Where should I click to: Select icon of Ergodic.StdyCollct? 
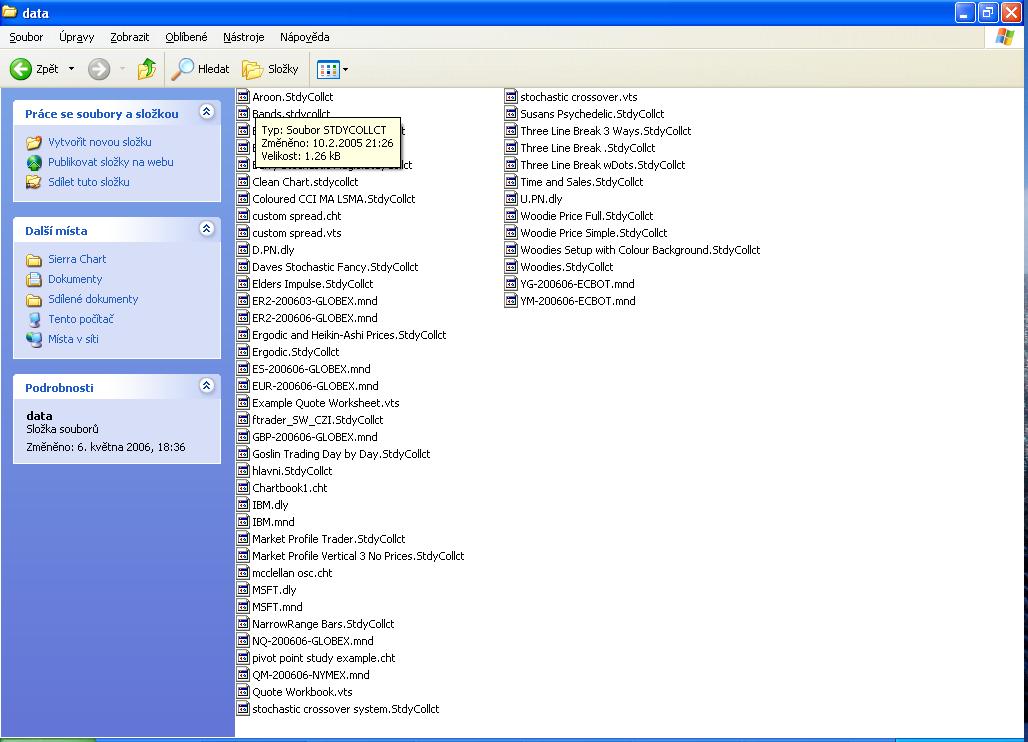point(243,352)
